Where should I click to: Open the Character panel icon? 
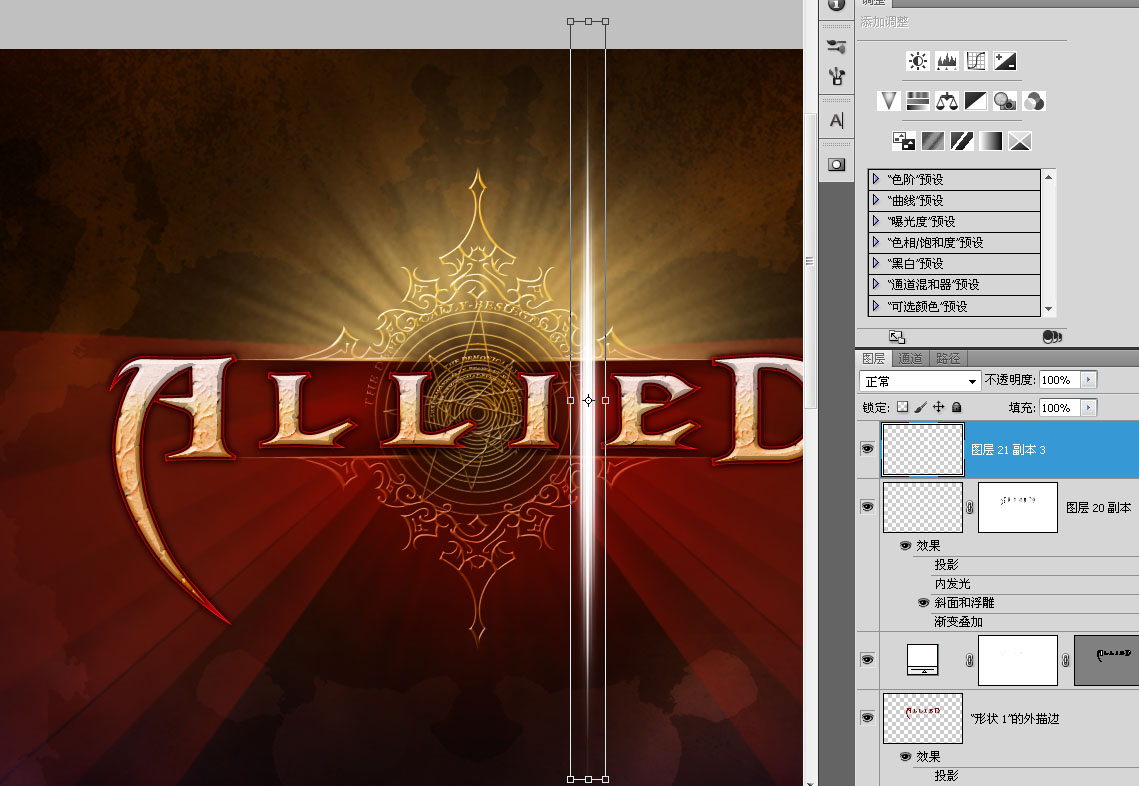pyautogui.click(x=837, y=121)
